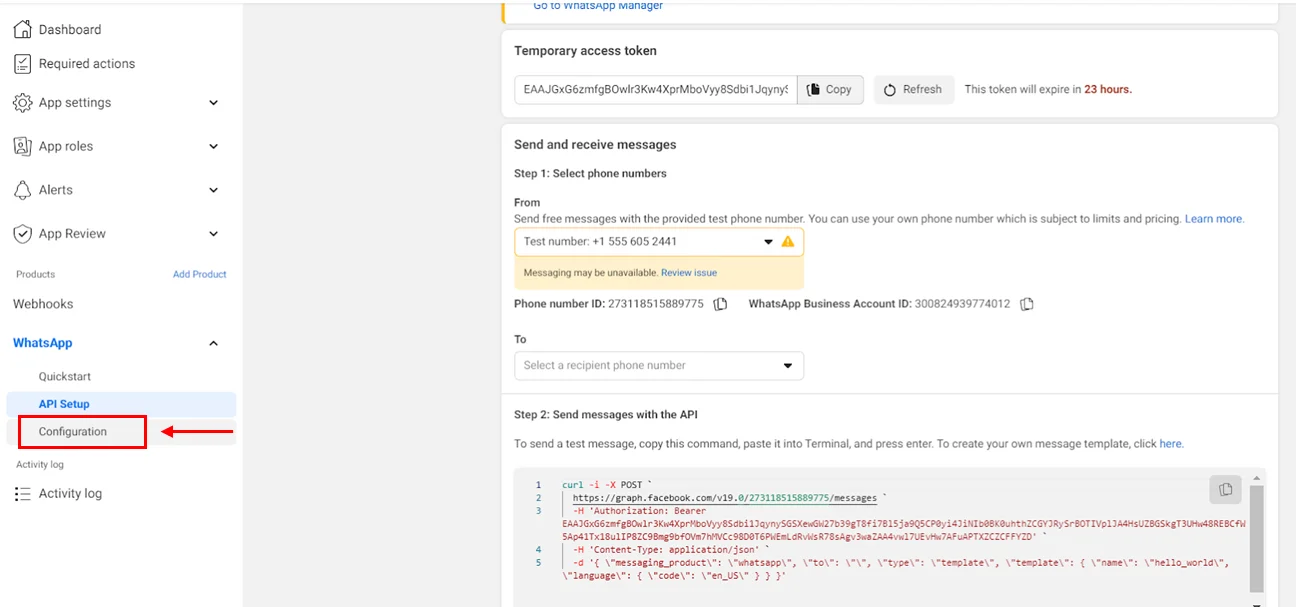Click the 'here' message template link
1296x607 pixels.
1171,443
